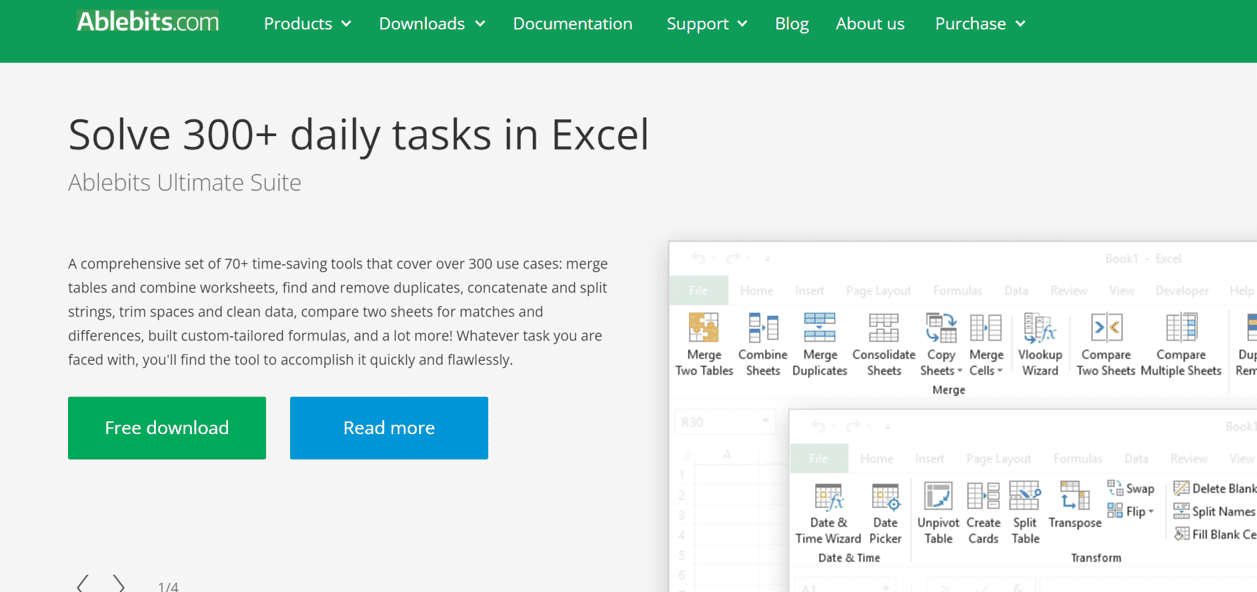Open Developer tab in back Excel window
Screen dimensions: 1257x592
pyautogui.click(x=1182, y=290)
